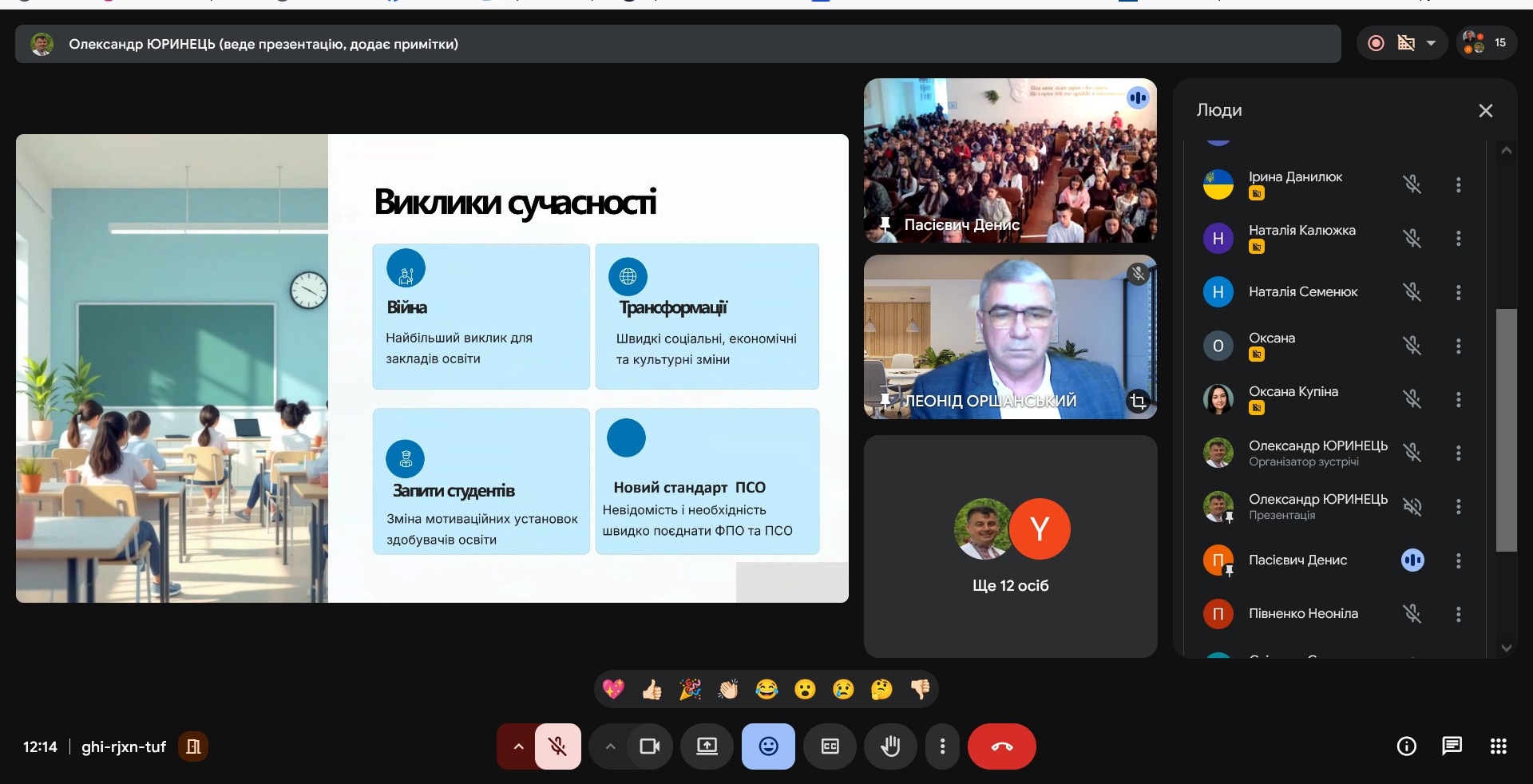Open the chat messages panel
Image resolution: width=1533 pixels, height=784 pixels.
pyautogui.click(x=1452, y=746)
